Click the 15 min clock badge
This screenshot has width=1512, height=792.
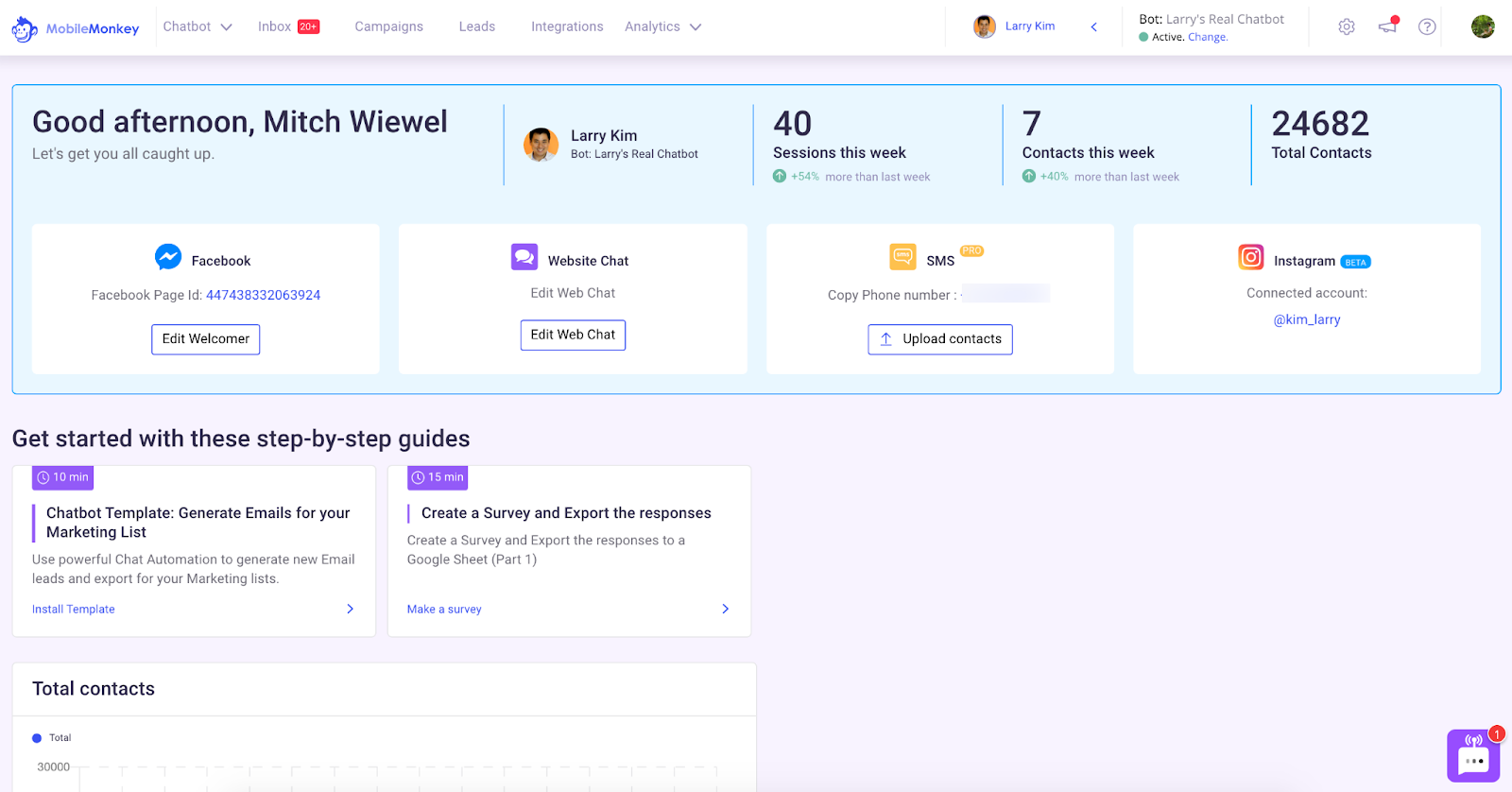click(x=438, y=477)
